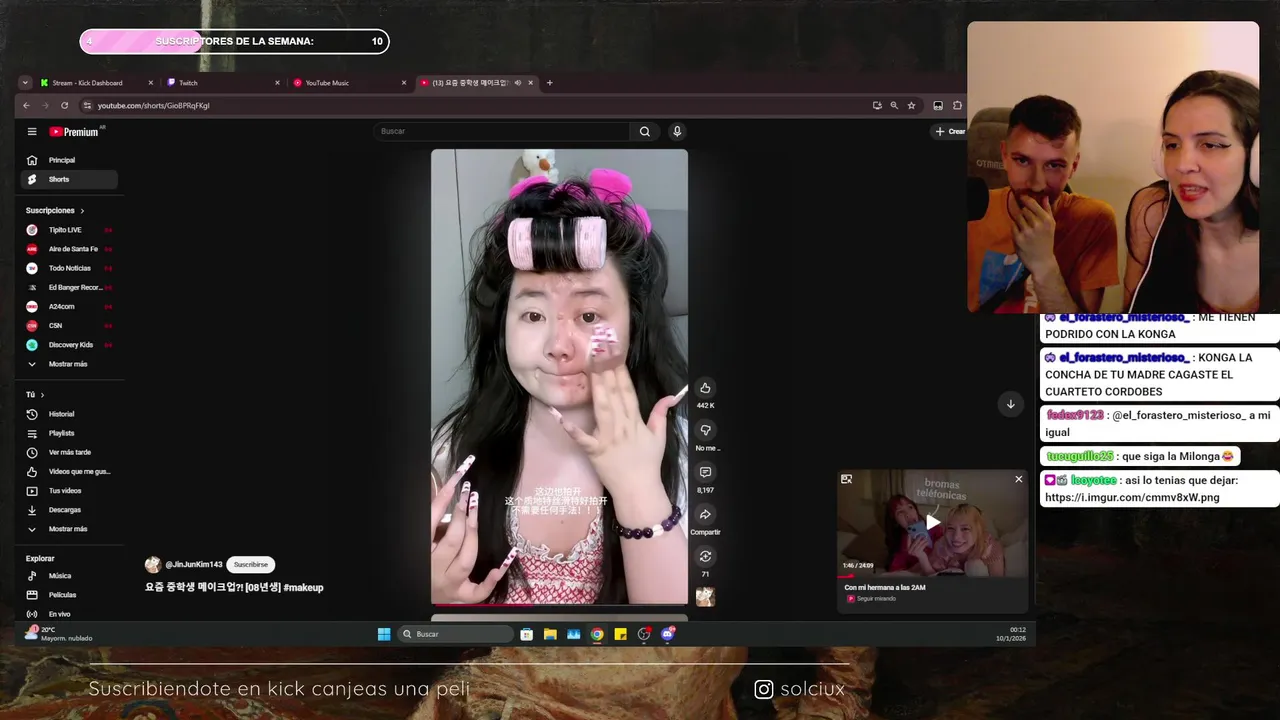Open the @JinJunKim143 channel link
Viewport: 1280px width, 720px height.
(193, 565)
